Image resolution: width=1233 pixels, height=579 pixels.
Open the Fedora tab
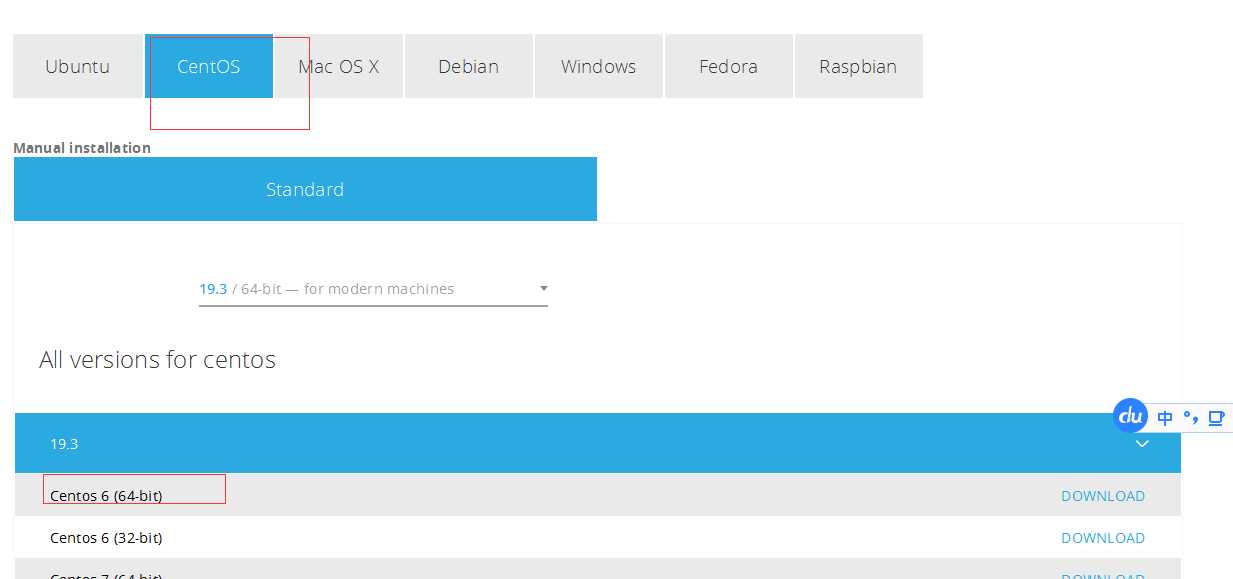(728, 67)
